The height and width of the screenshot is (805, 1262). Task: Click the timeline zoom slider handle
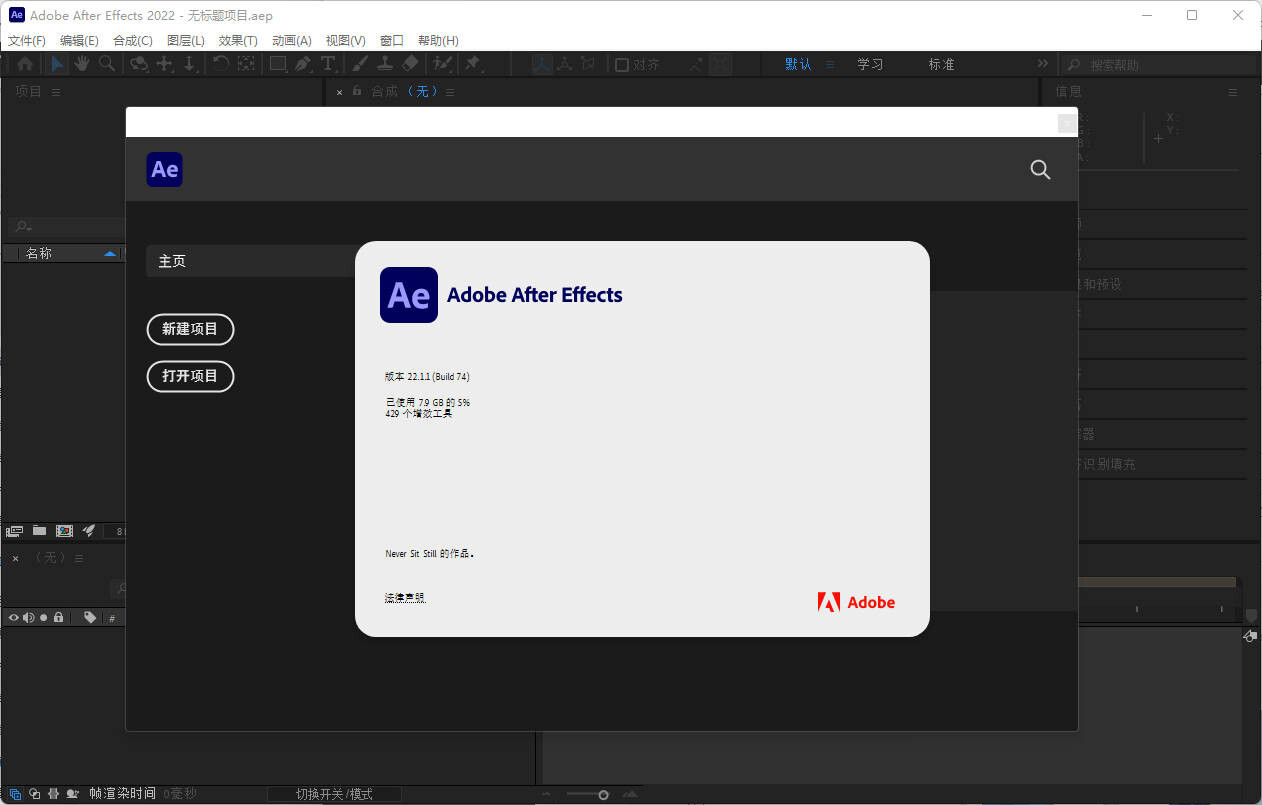point(603,795)
